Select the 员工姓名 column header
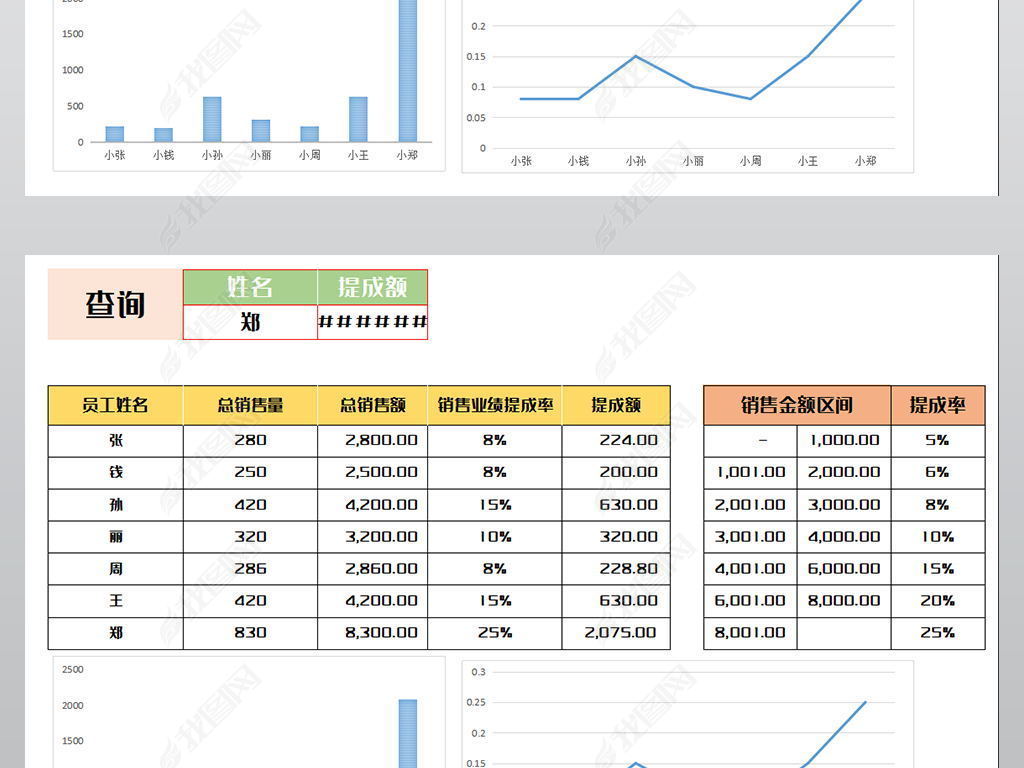This screenshot has width=1024, height=768. point(115,405)
